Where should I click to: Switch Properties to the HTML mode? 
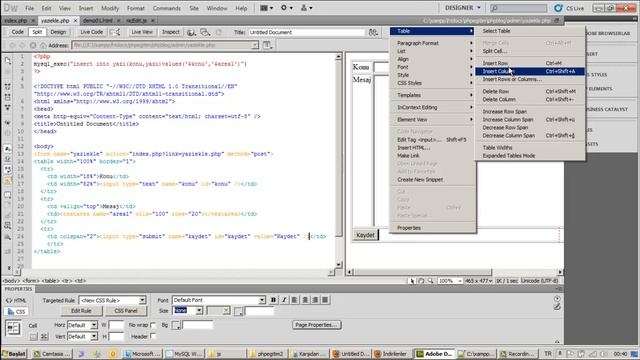coord(16,300)
